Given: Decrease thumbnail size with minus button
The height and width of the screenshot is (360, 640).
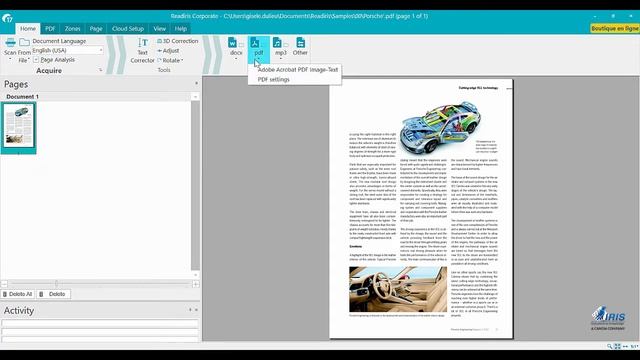Looking at the screenshot, I should 4,283.
